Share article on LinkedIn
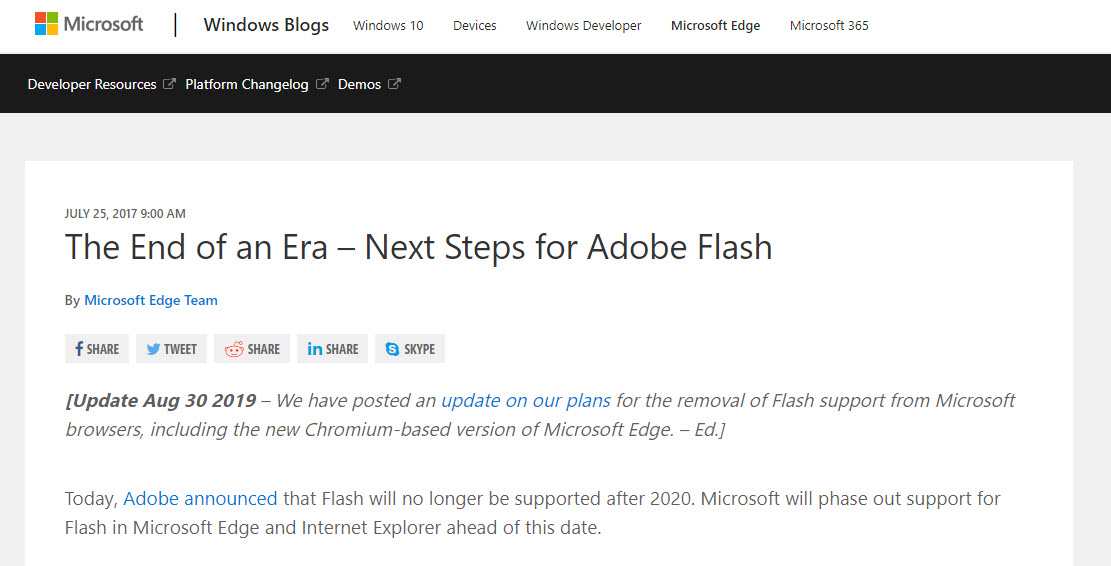This screenshot has width=1111, height=566. [x=332, y=349]
